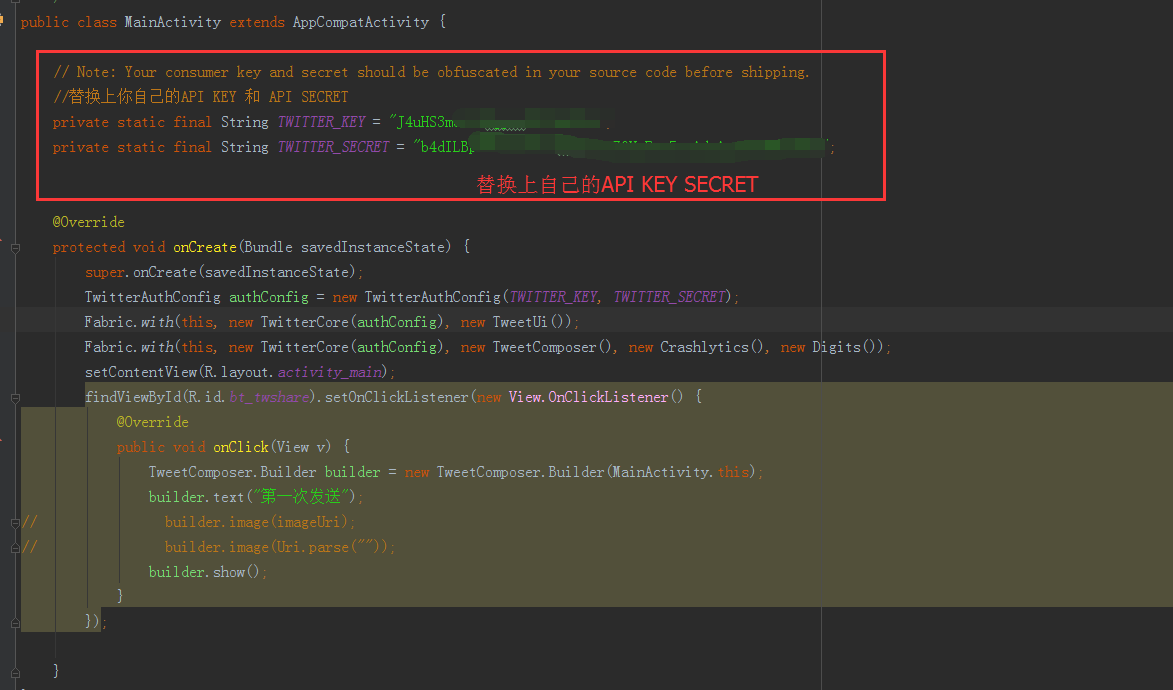Click Crashlytics() in the Fabric.with line
The height and width of the screenshot is (690, 1173).
tap(711, 347)
